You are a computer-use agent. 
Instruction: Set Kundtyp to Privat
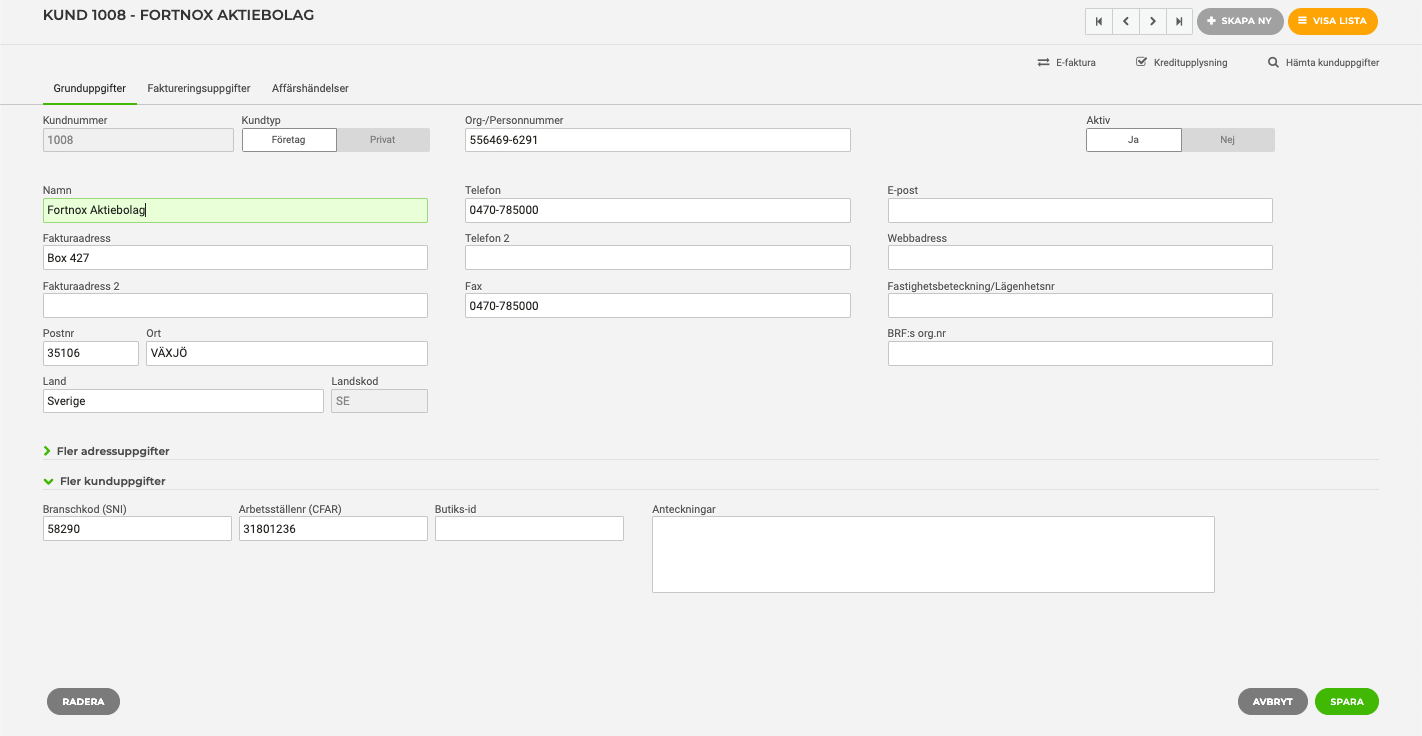pyautogui.click(x=383, y=140)
